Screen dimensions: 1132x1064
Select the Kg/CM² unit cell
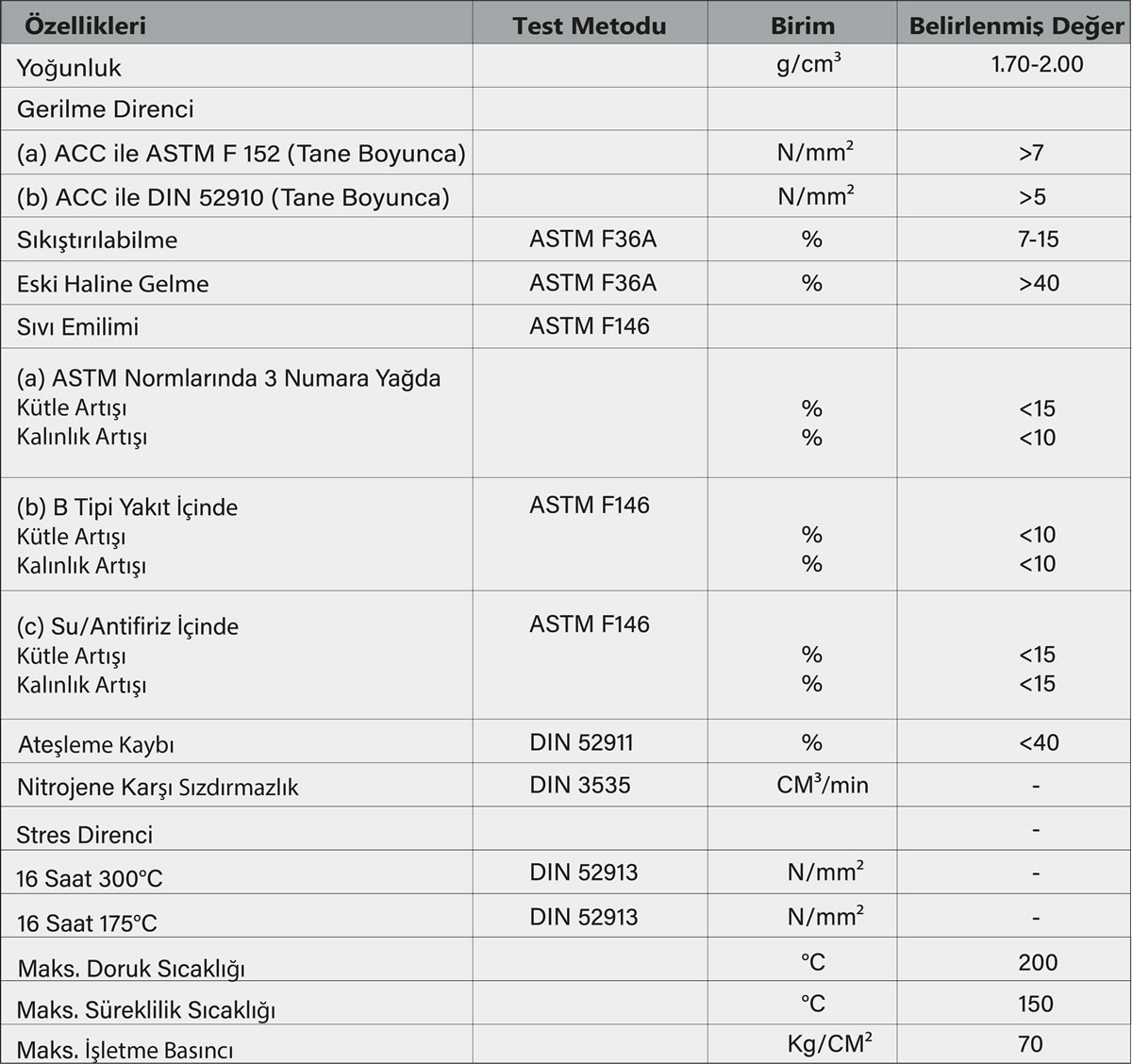tap(828, 1044)
